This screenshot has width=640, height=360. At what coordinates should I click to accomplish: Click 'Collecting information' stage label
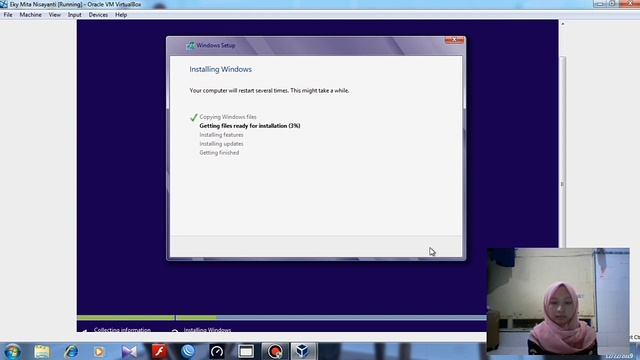click(122, 329)
